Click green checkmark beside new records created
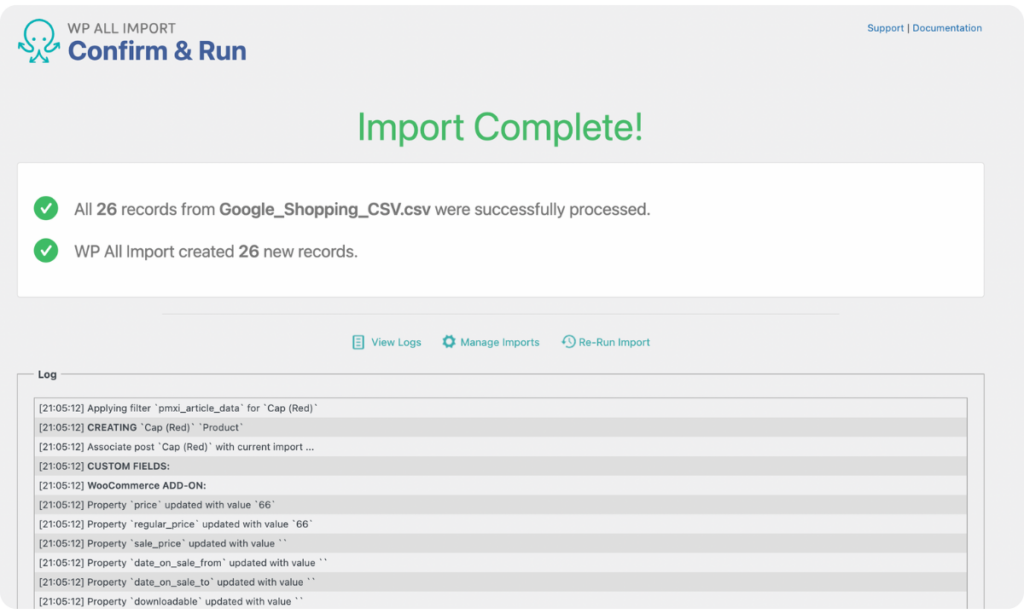 click(46, 251)
